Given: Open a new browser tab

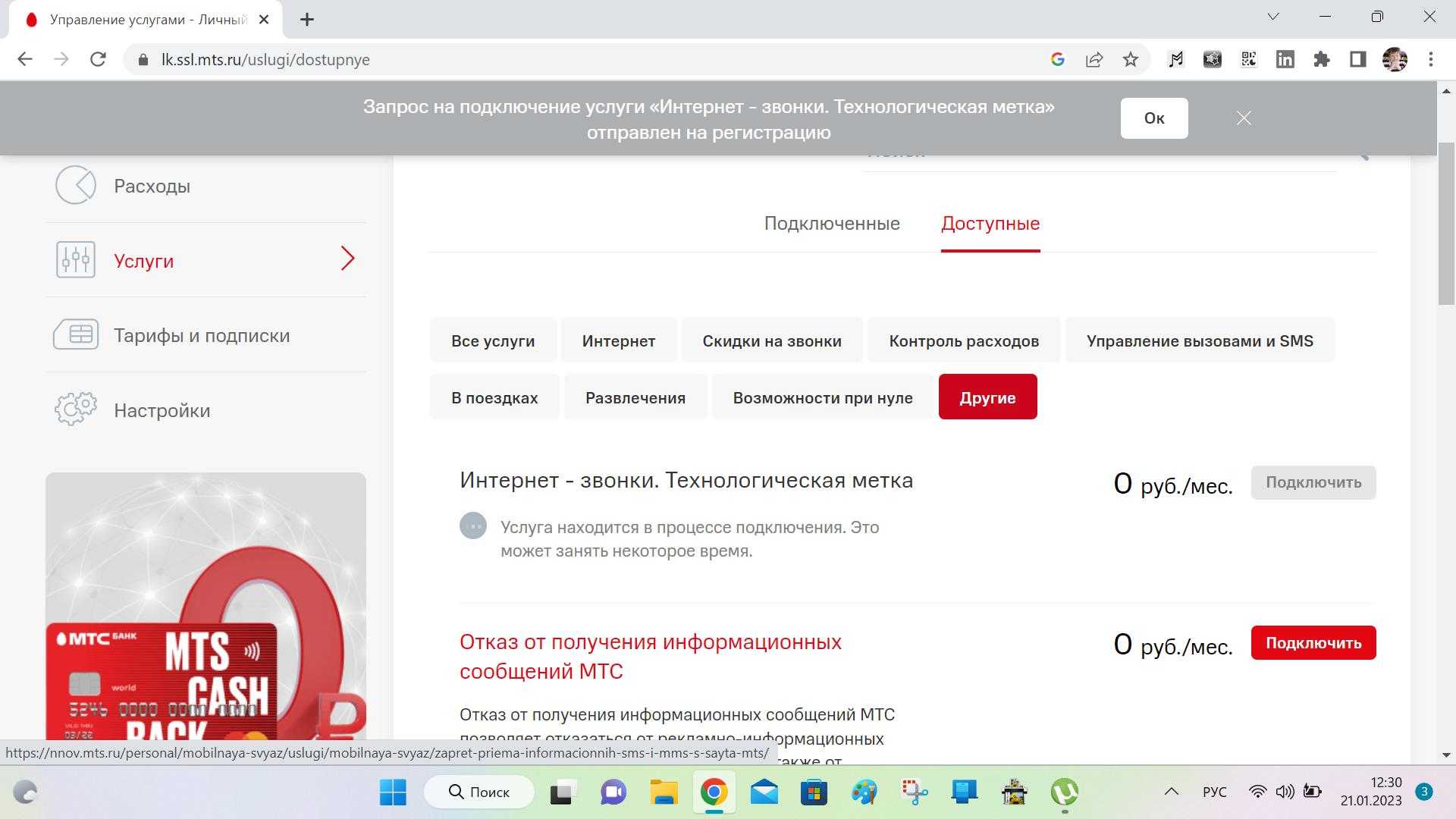Looking at the screenshot, I should point(306,20).
